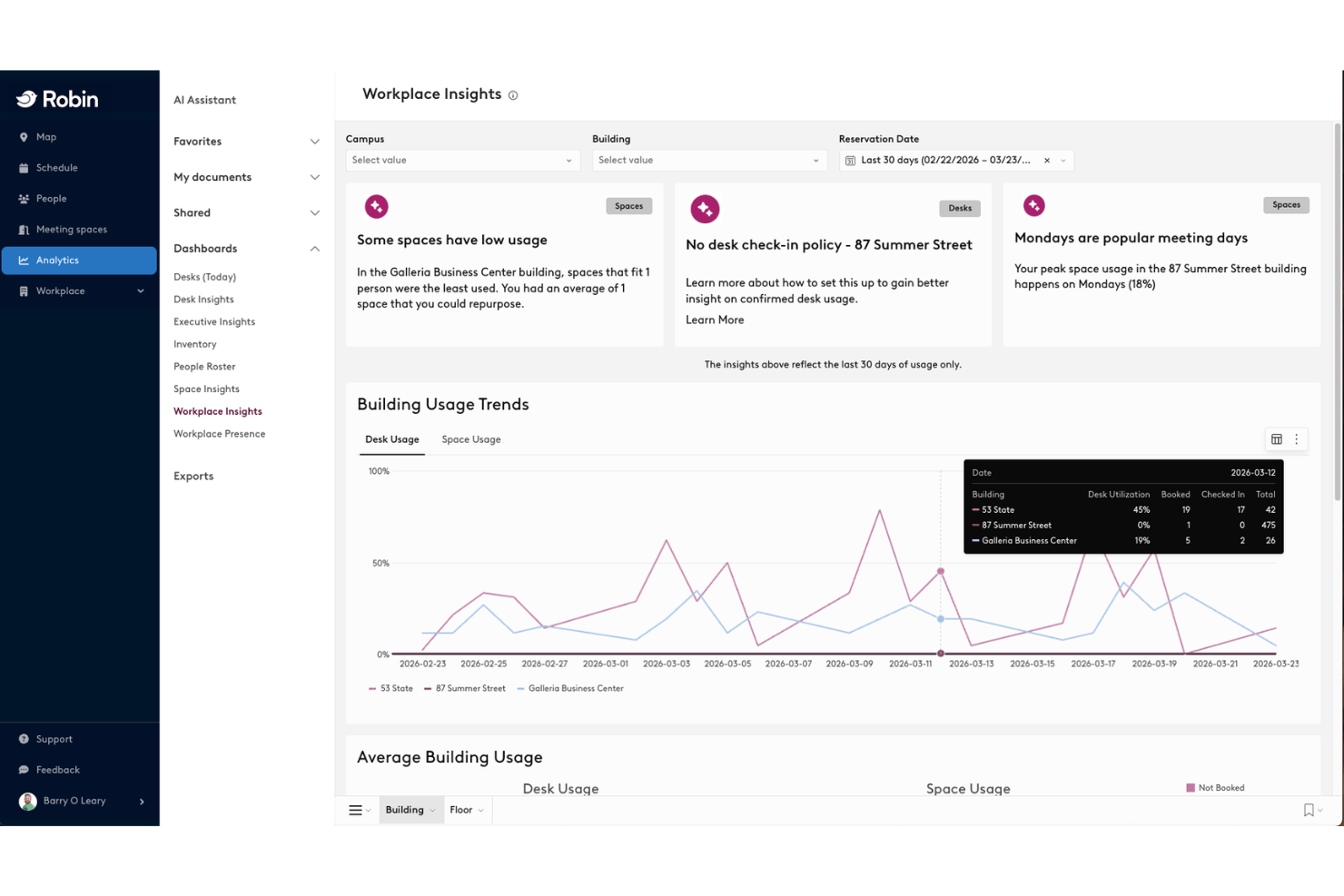Open the chart's three-dot options menu
Viewport: 1344px width, 896px height.
point(1297,439)
